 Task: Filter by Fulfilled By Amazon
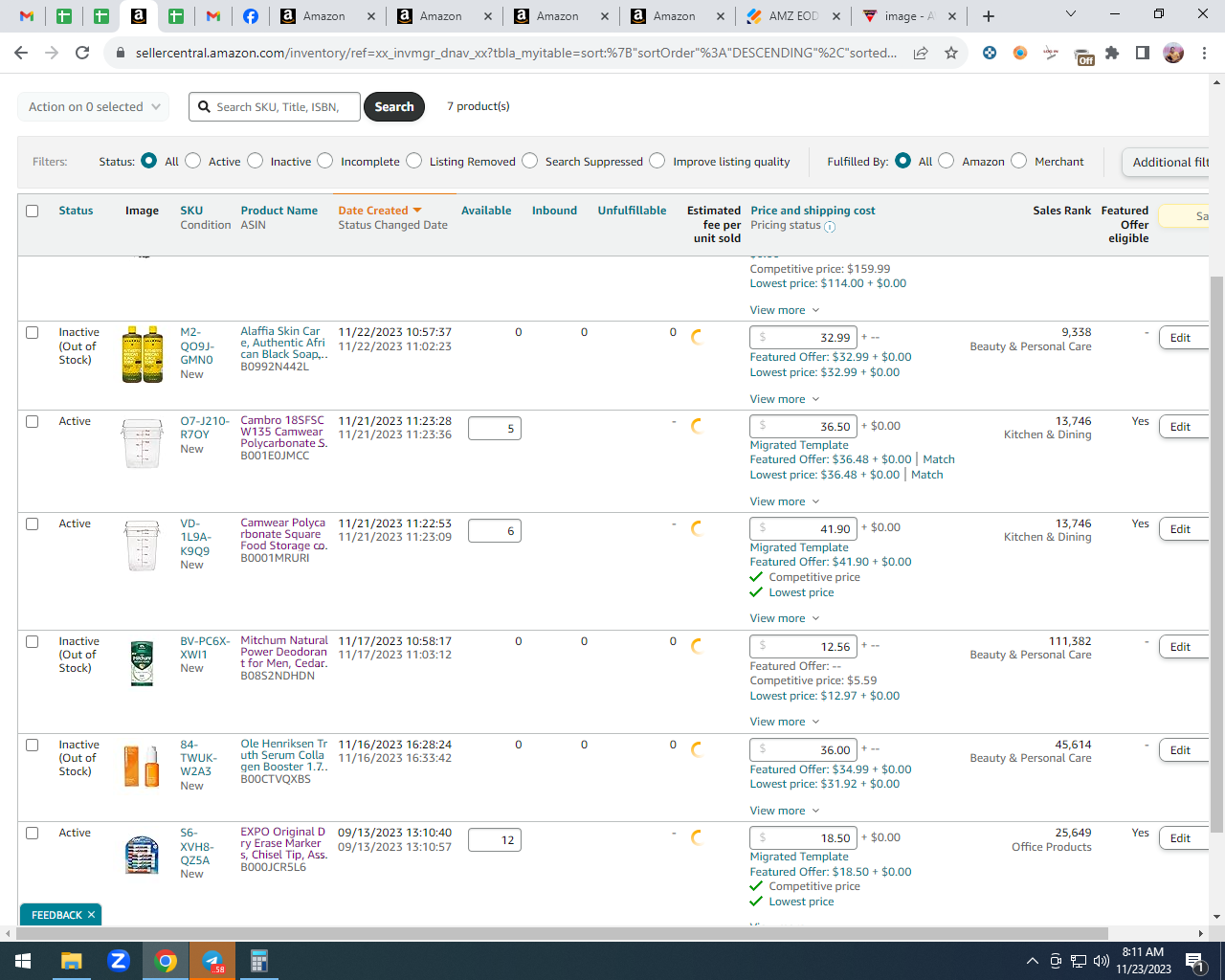click(x=947, y=161)
